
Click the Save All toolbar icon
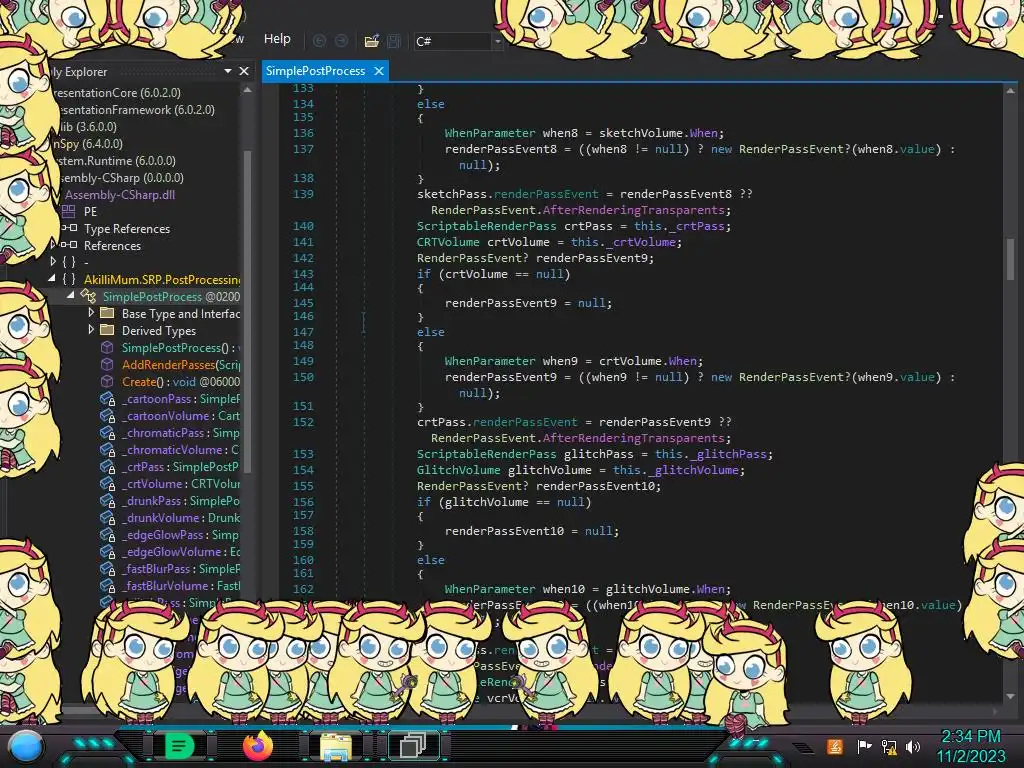pyautogui.click(x=394, y=41)
